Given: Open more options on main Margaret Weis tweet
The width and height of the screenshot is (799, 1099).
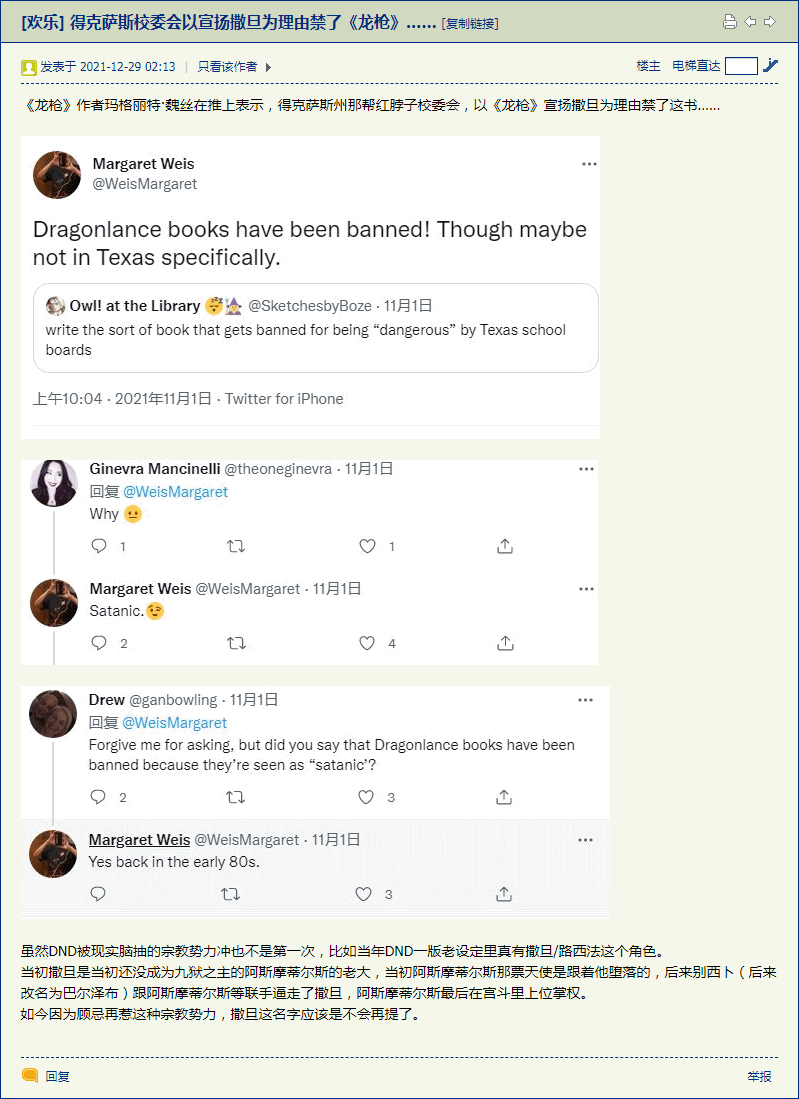Looking at the screenshot, I should coord(589,164).
